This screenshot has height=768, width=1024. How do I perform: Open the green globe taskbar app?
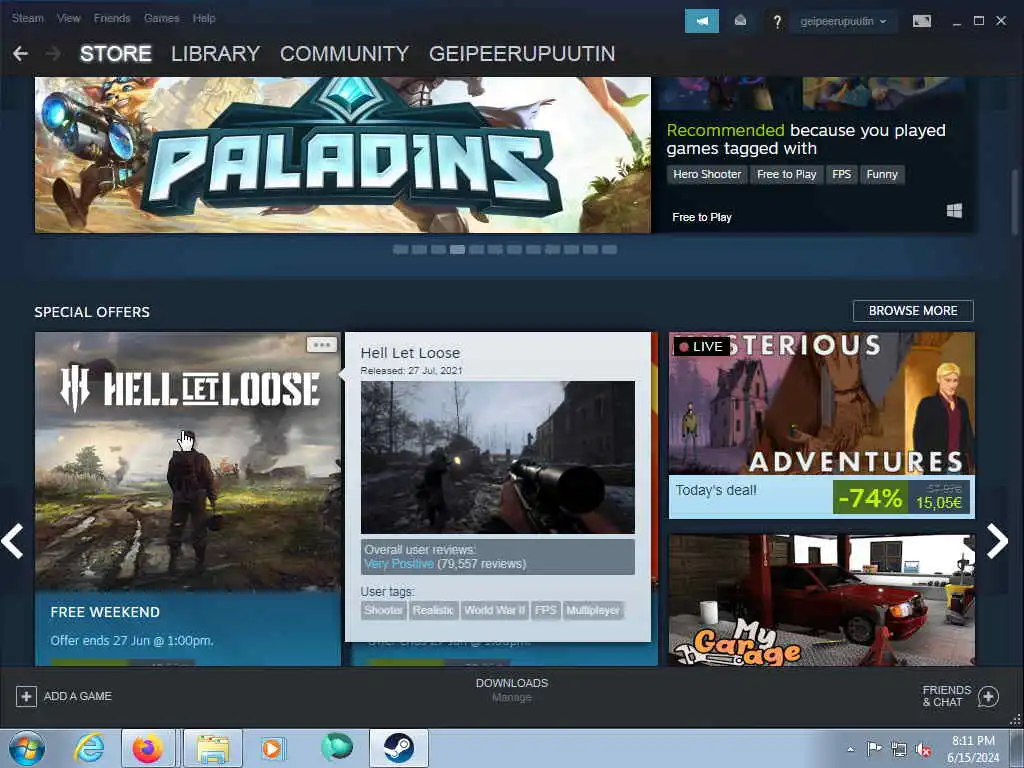(x=337, y=747)
